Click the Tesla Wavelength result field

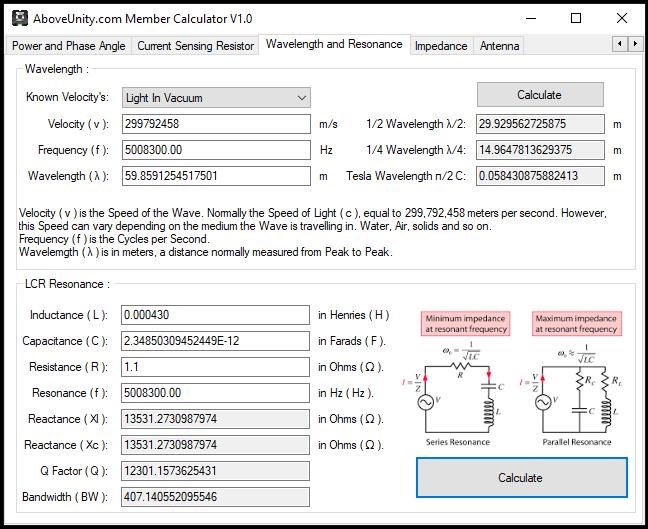tap(540, 176)
